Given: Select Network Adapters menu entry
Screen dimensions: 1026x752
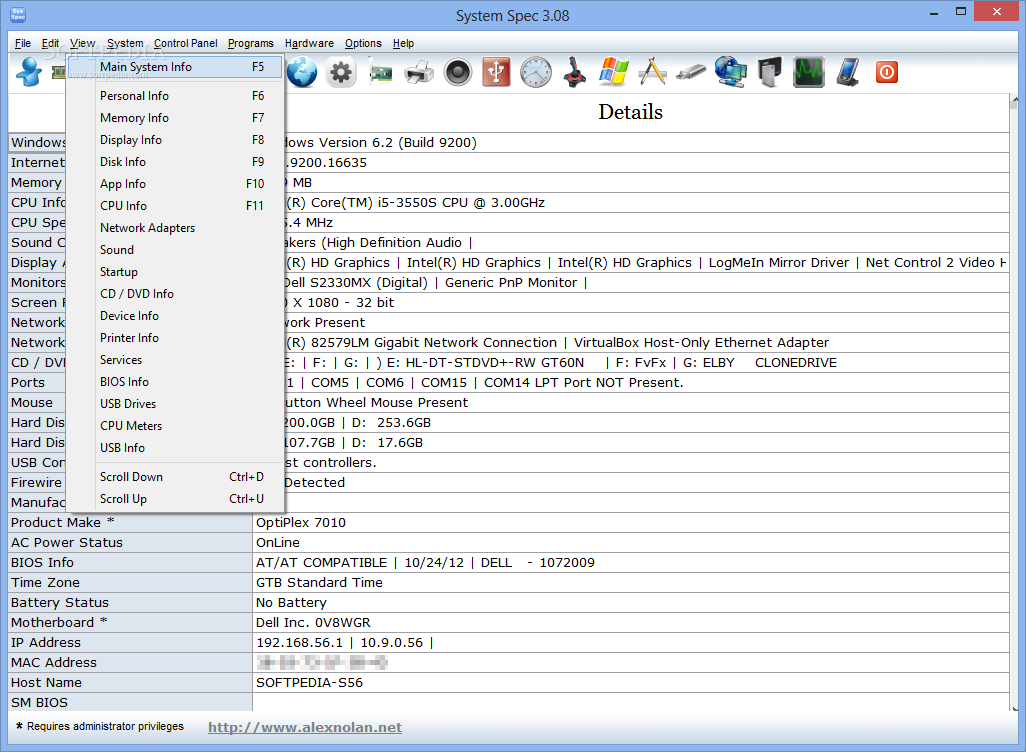Looking at the screenshot, I should pos(175,228).
